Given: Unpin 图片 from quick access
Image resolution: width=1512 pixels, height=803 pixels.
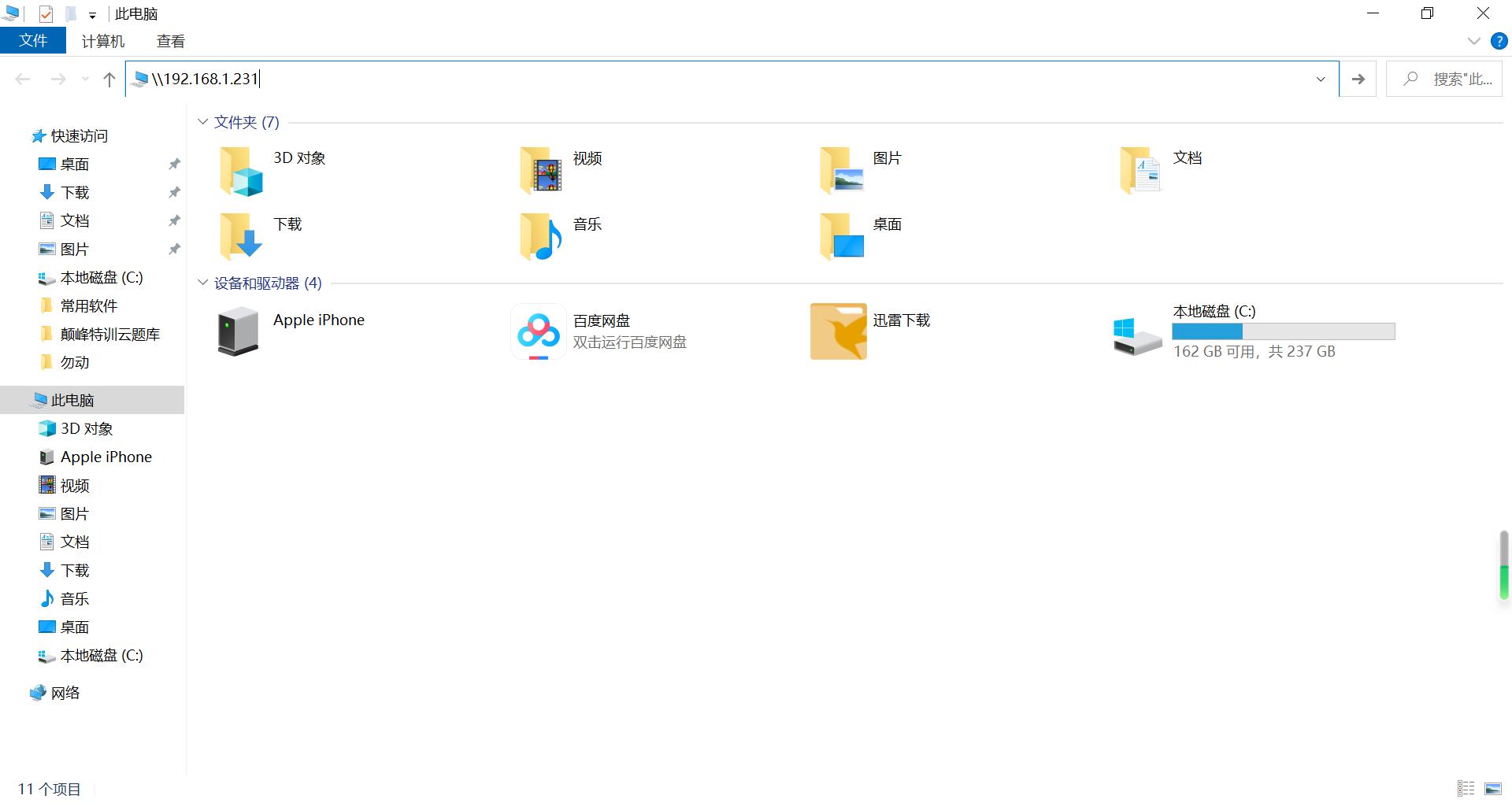Looking at the screenshot, I should pyautogui.click(x=174, y=249).
